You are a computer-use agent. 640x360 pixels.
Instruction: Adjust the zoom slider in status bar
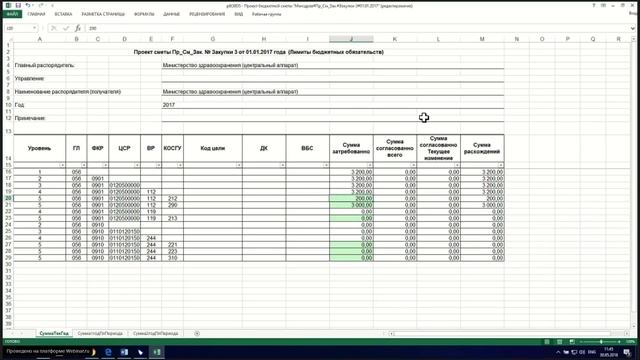601,342
